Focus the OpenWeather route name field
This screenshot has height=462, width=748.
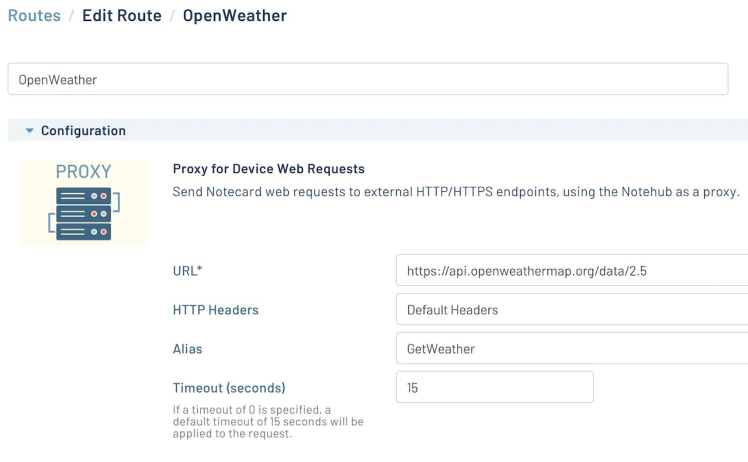pyautogui.click(x=368, y=80)
